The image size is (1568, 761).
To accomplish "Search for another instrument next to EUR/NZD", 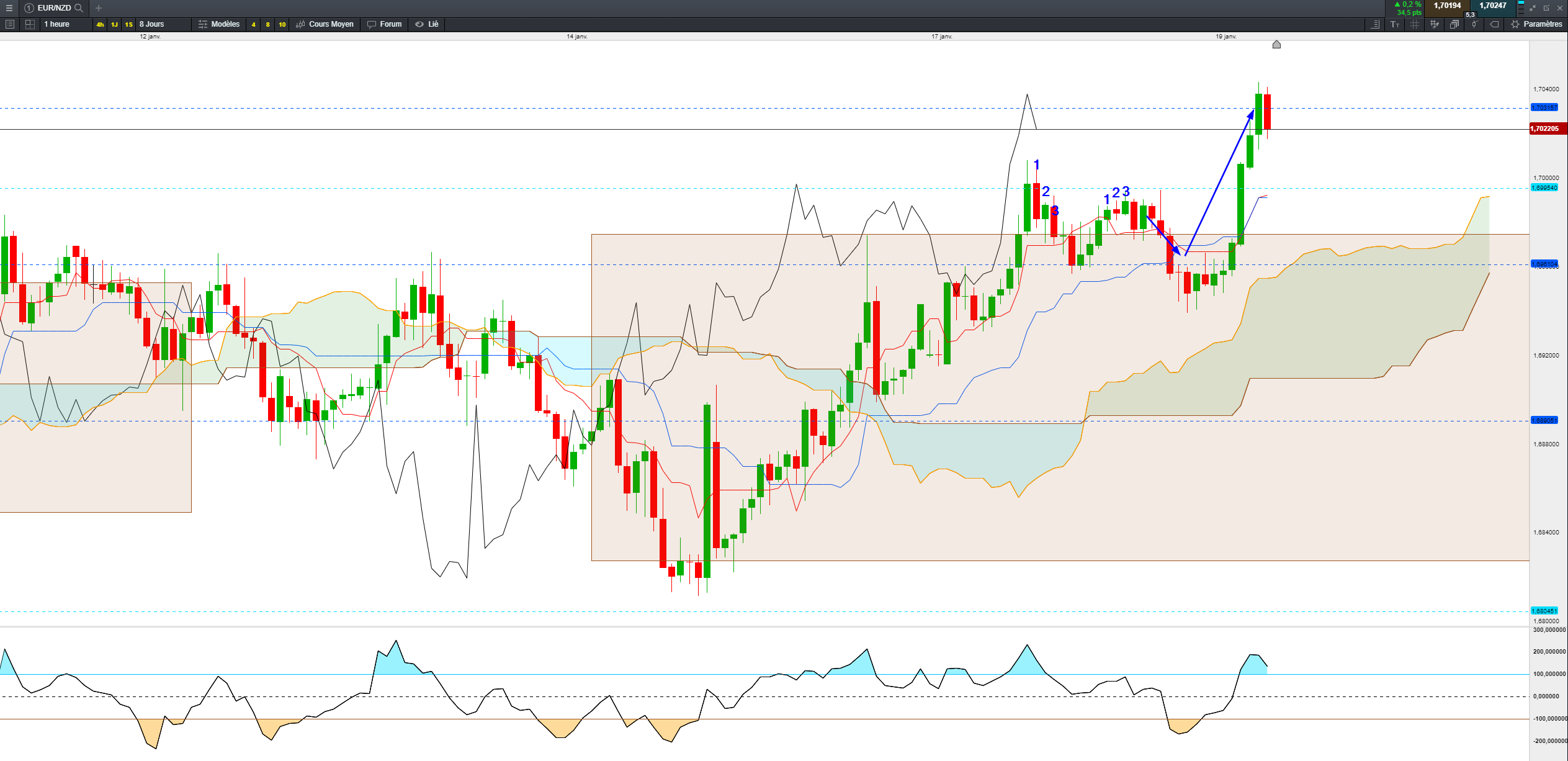I will [x=79, y=8].
